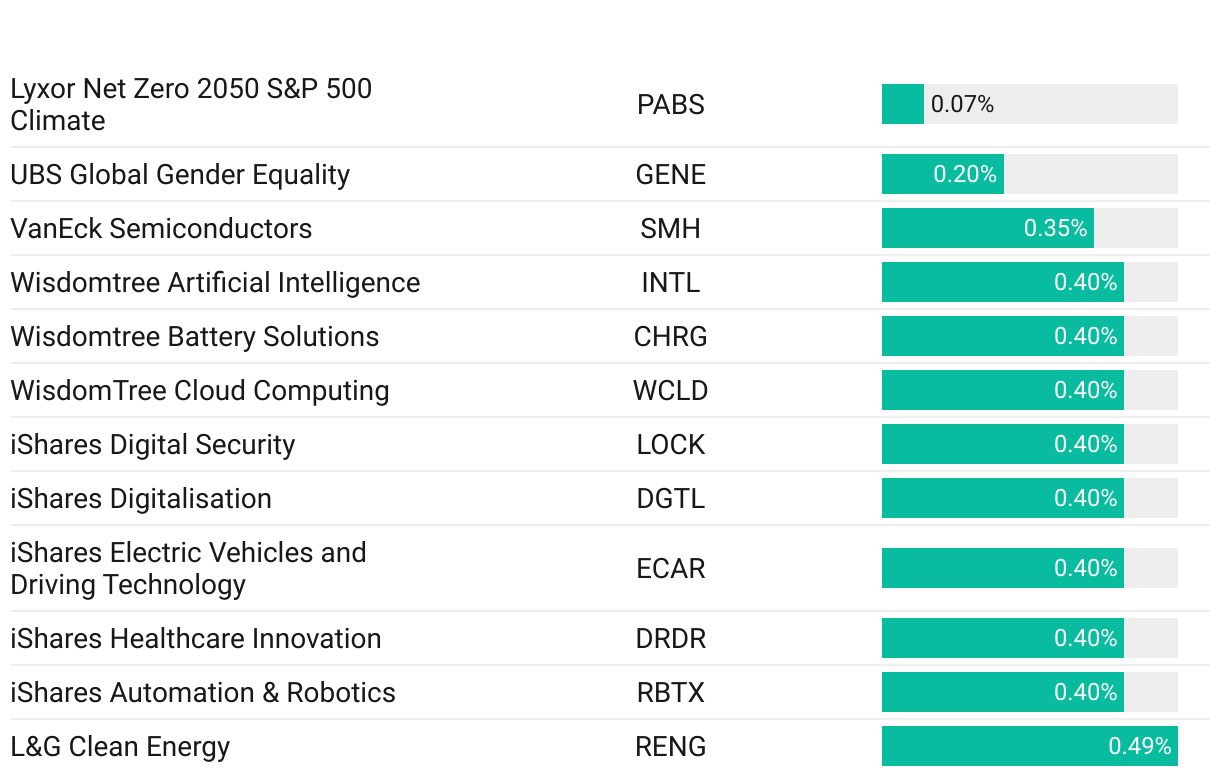Select Wisdomtree Battery Solutions fund
Viewport: 1220px width, 782px height.
(195, 337)
